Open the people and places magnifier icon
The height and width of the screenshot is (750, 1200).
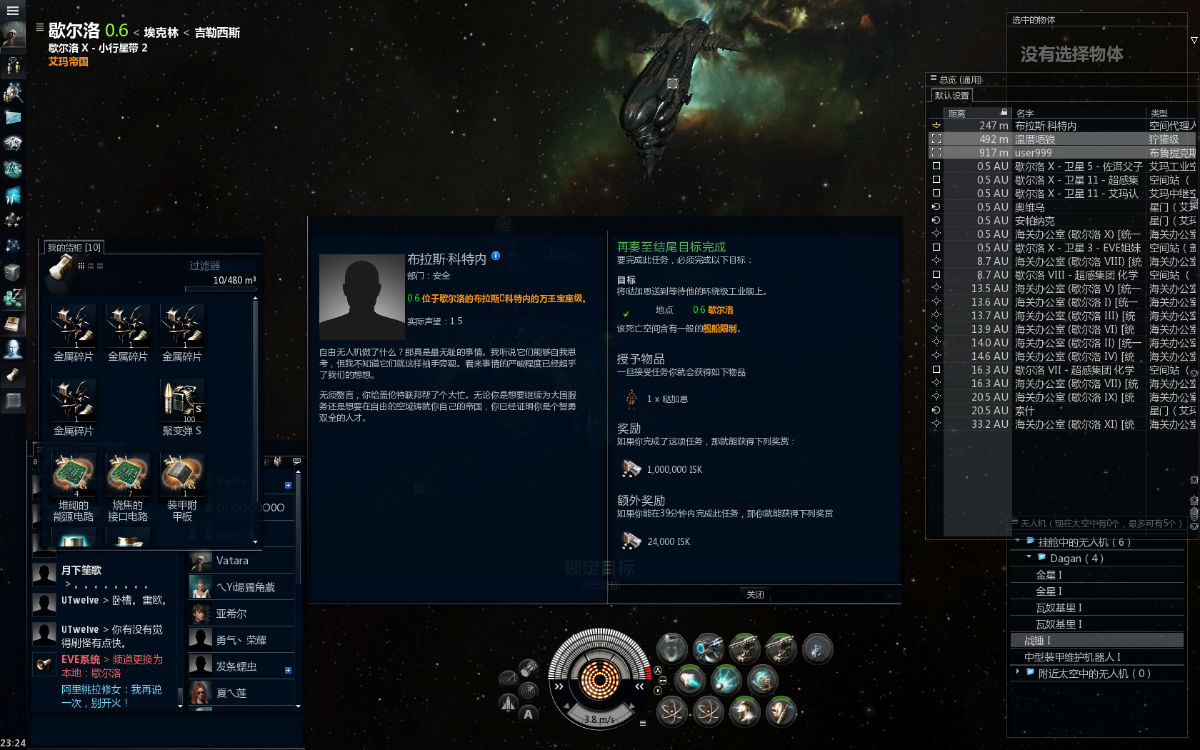tap(13, 92)
